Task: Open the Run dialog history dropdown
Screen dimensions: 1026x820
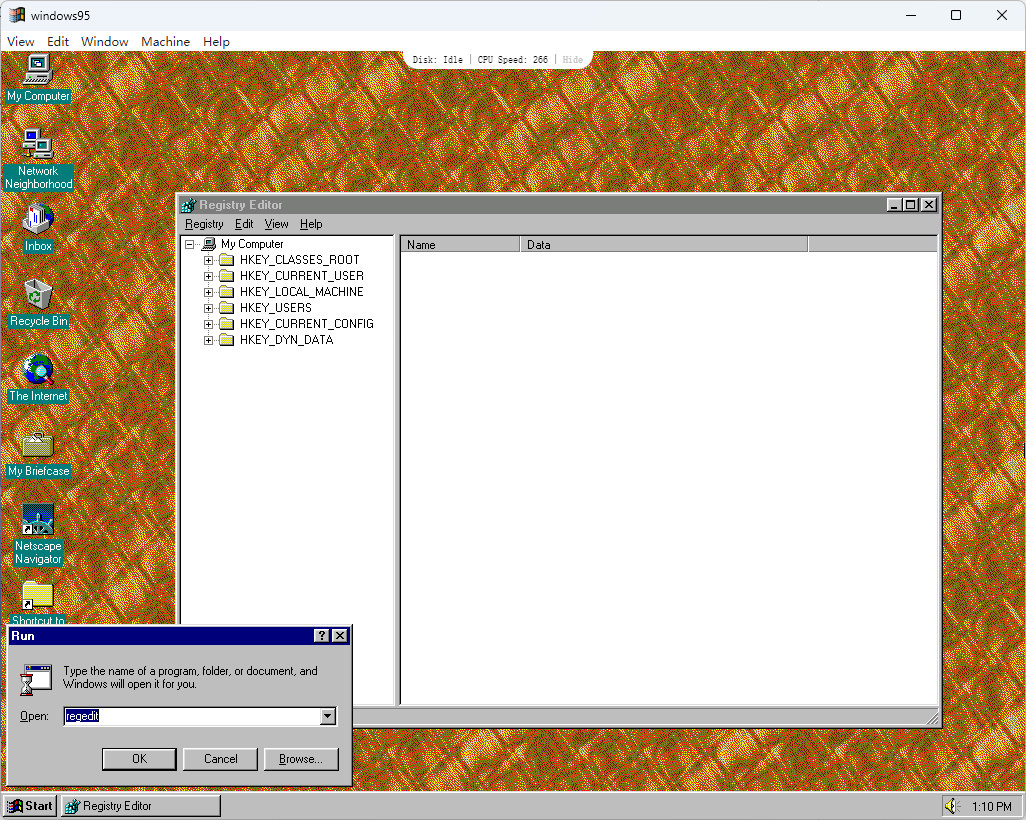Action: (x=328, y=716)
